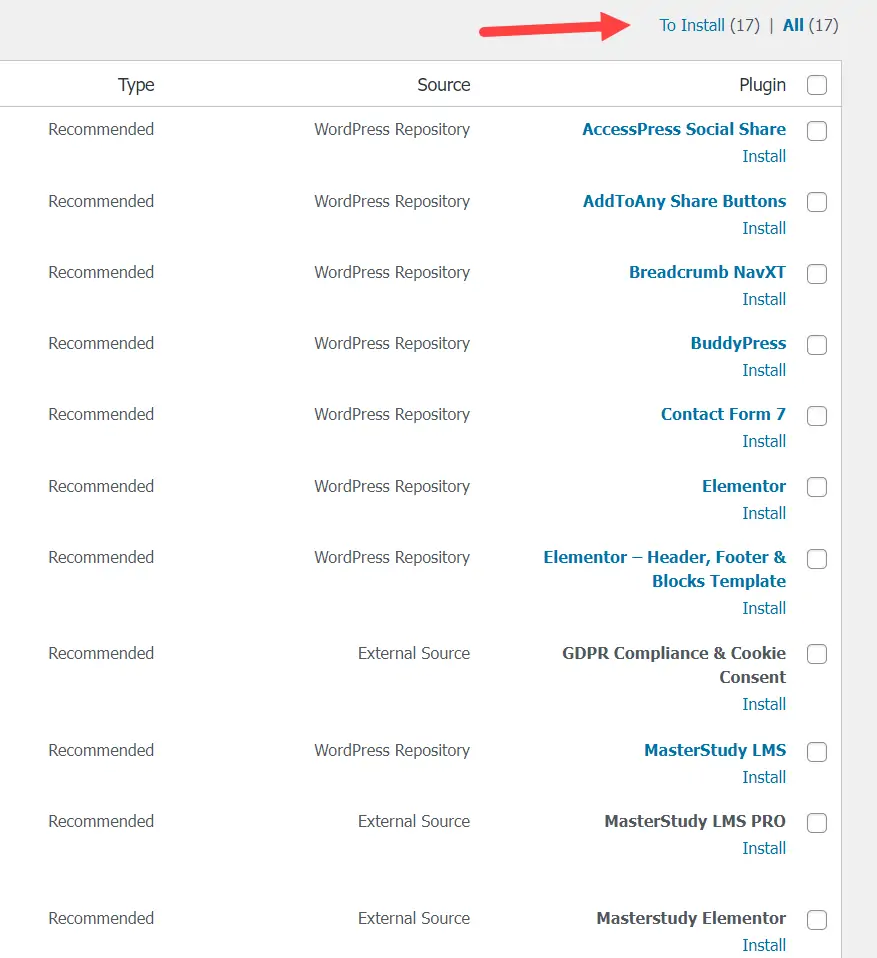The image size is (877, 958).
Task: Install the Elementor plugin
Action: pos(764,513)
